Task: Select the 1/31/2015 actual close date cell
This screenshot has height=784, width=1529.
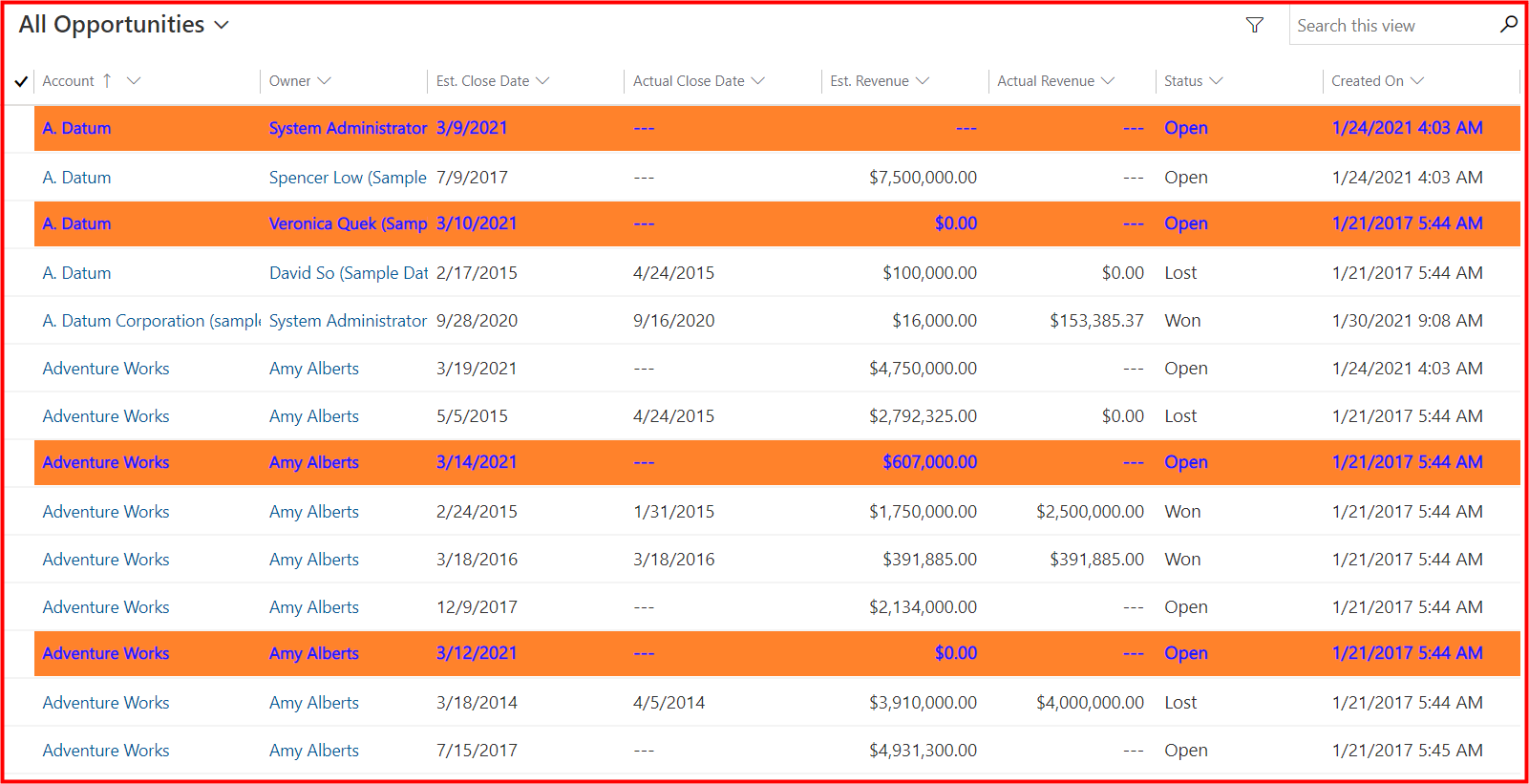Action: [x=673, y=512]
